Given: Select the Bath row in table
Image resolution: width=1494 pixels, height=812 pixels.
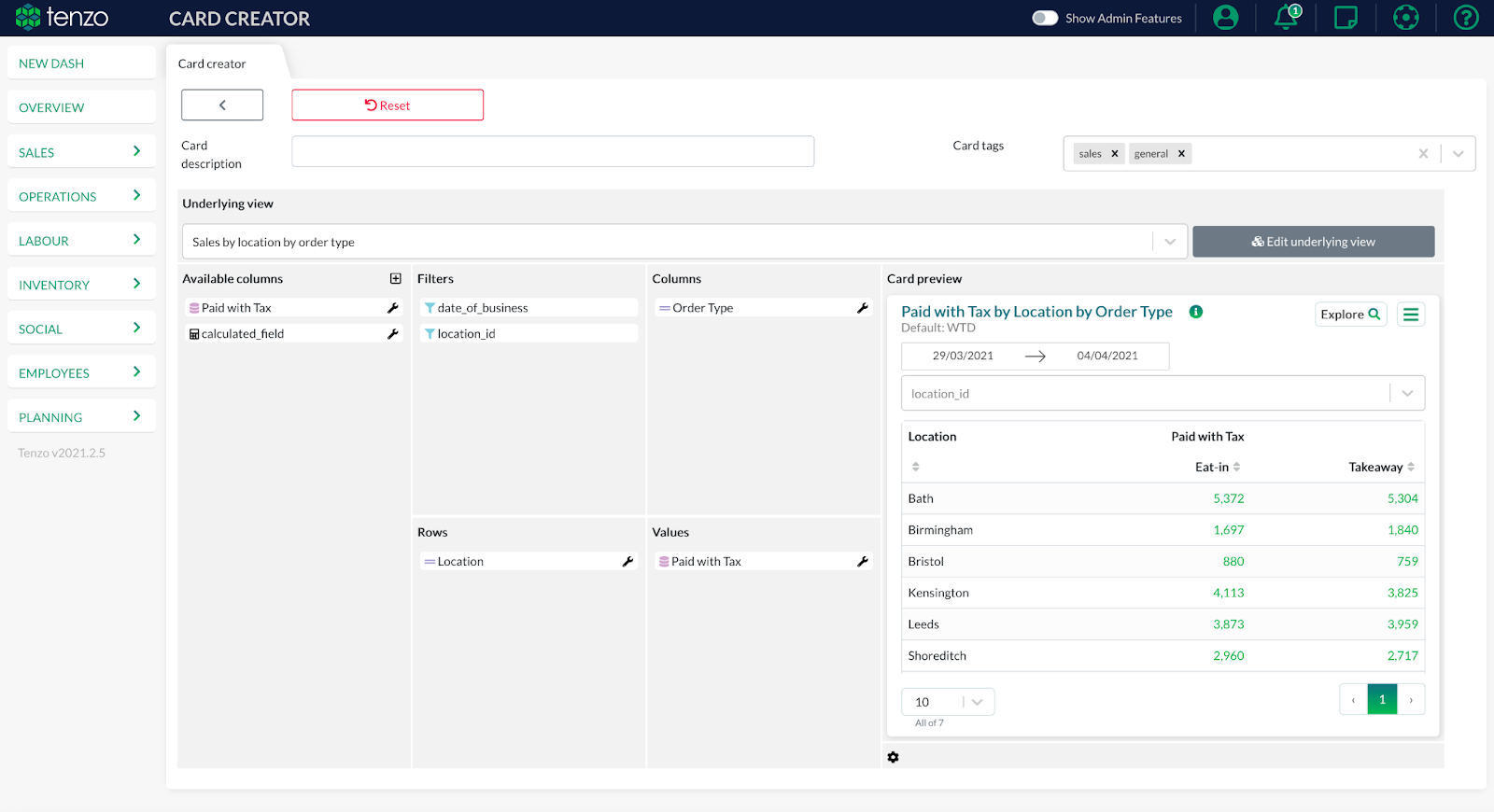Looking at the screenshot, I should point(1163,498).
